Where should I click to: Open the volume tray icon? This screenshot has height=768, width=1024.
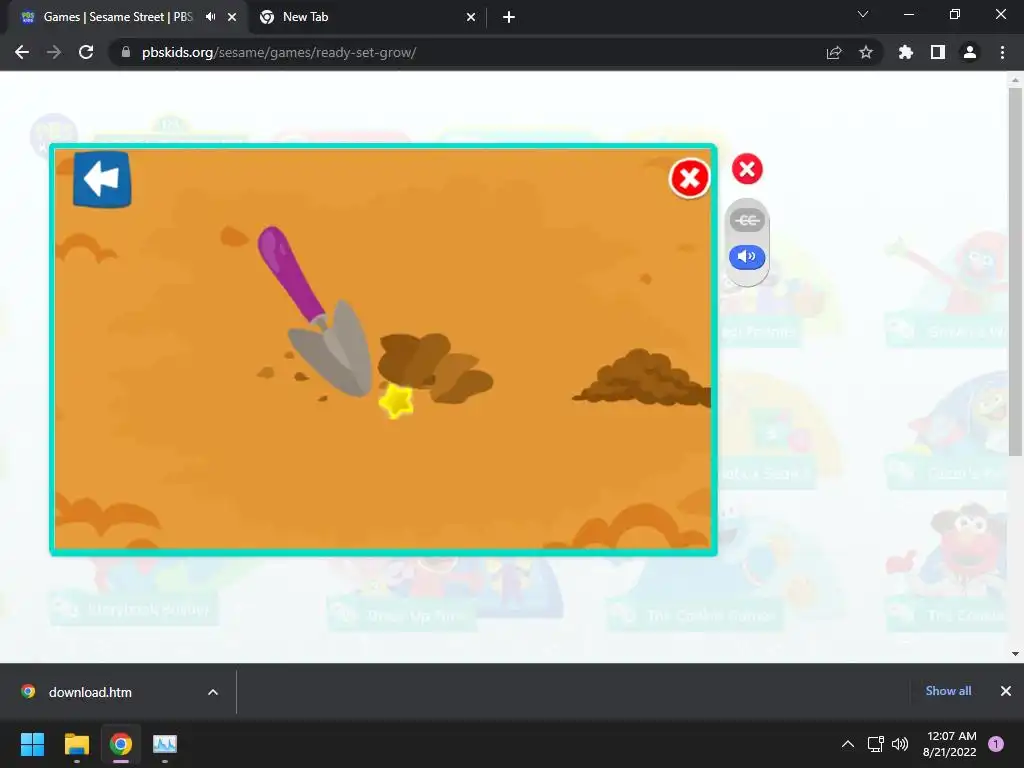click(900, 744)
